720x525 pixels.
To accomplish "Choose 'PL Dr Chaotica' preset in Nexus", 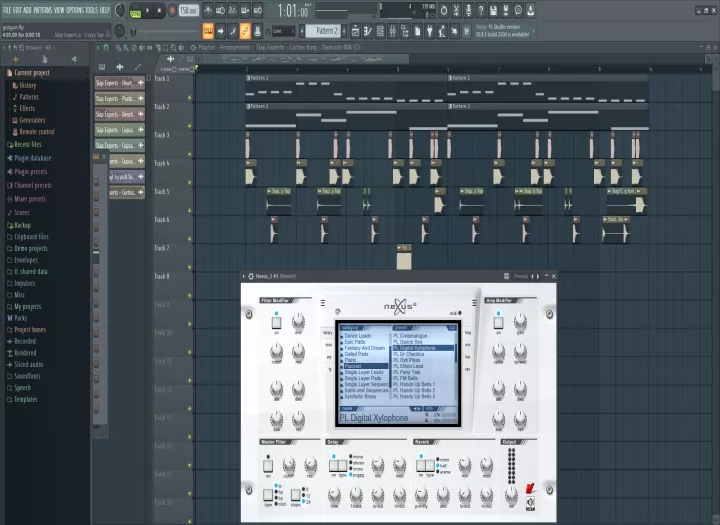I will coord(409,354).
